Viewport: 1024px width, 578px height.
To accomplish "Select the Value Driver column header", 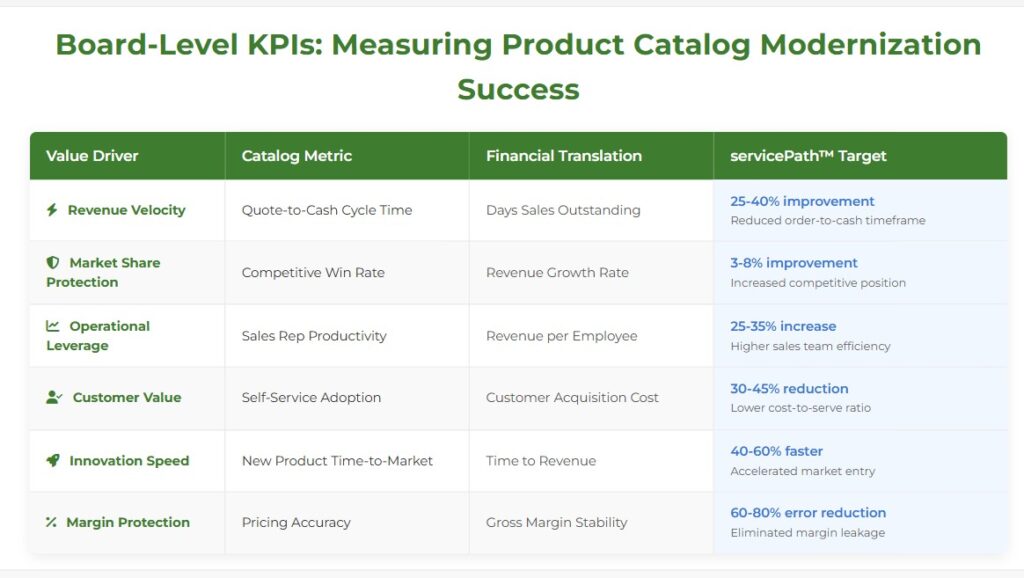I will coord(92,156).
